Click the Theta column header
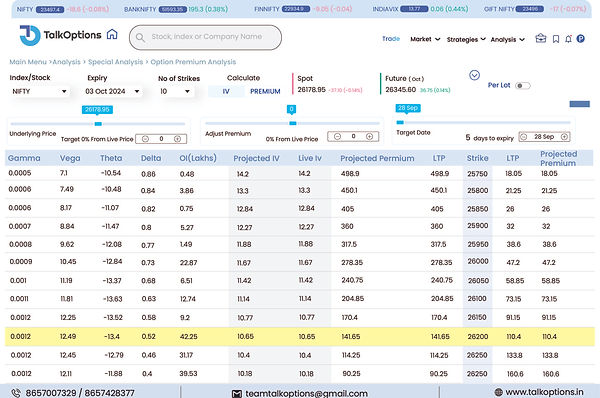 coord(111,158)
